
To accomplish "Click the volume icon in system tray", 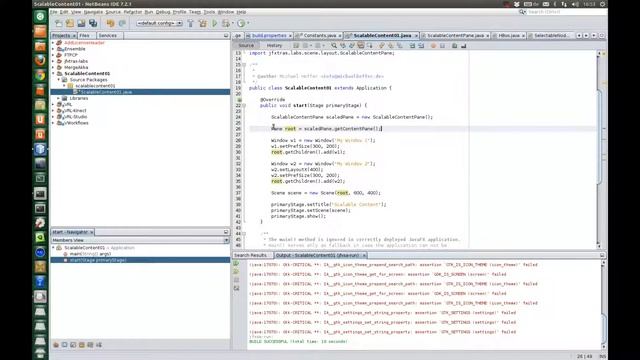I will click(x=576, y=4).
